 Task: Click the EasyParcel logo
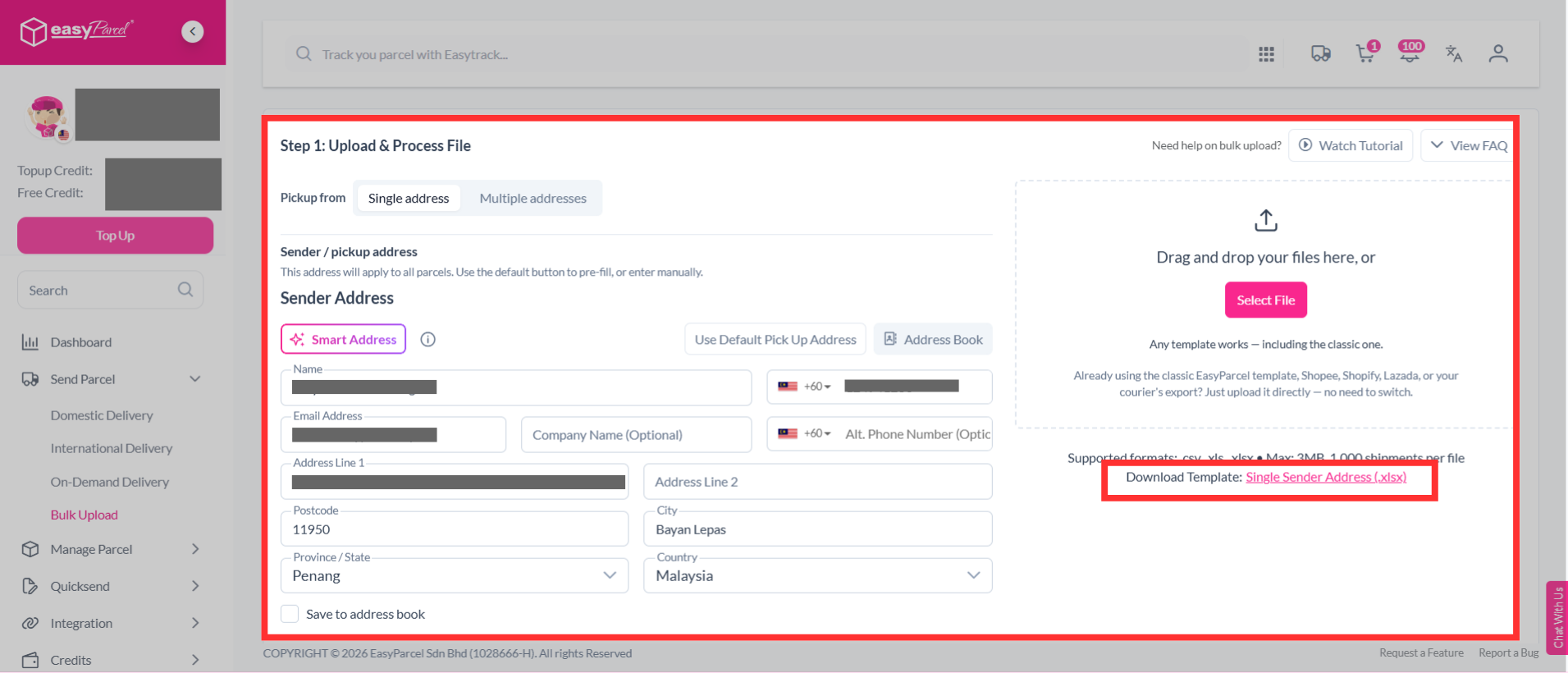point(76,31)
